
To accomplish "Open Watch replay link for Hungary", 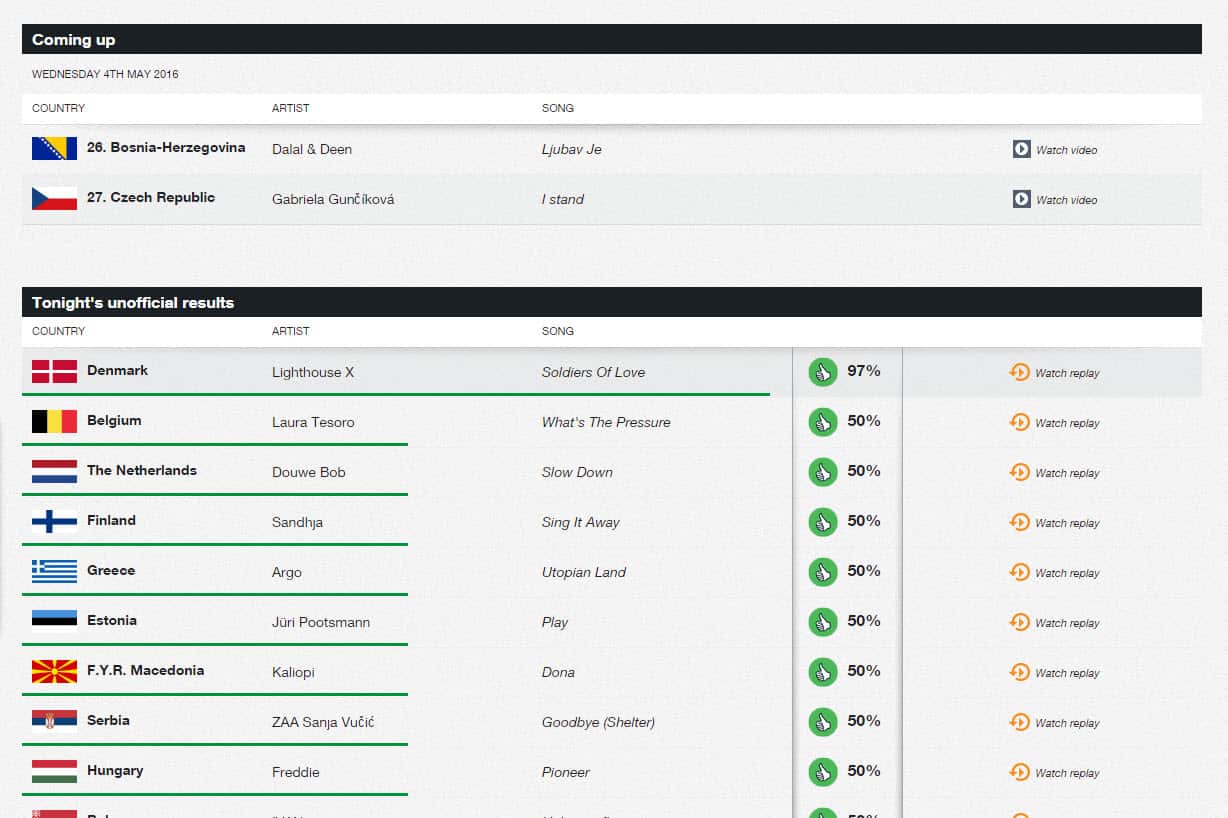I will [x=1066, y=773].
